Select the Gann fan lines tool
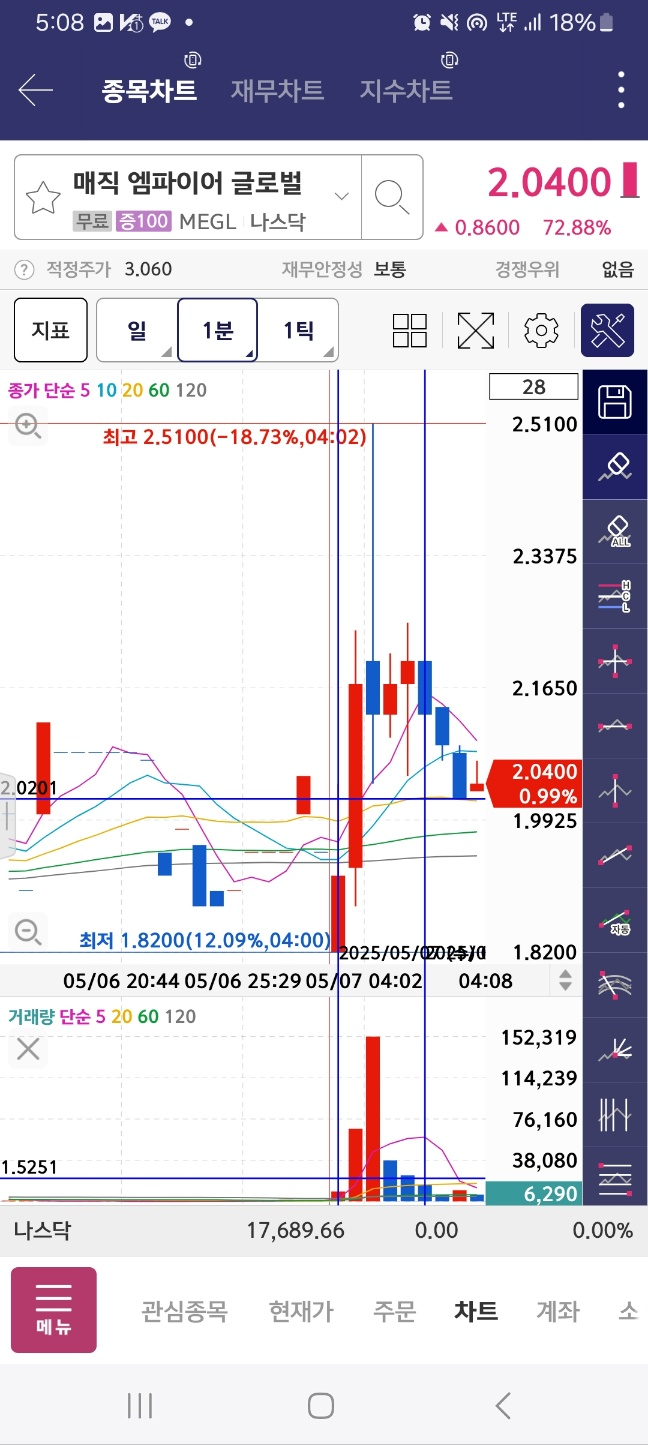 pos(615,1050)
